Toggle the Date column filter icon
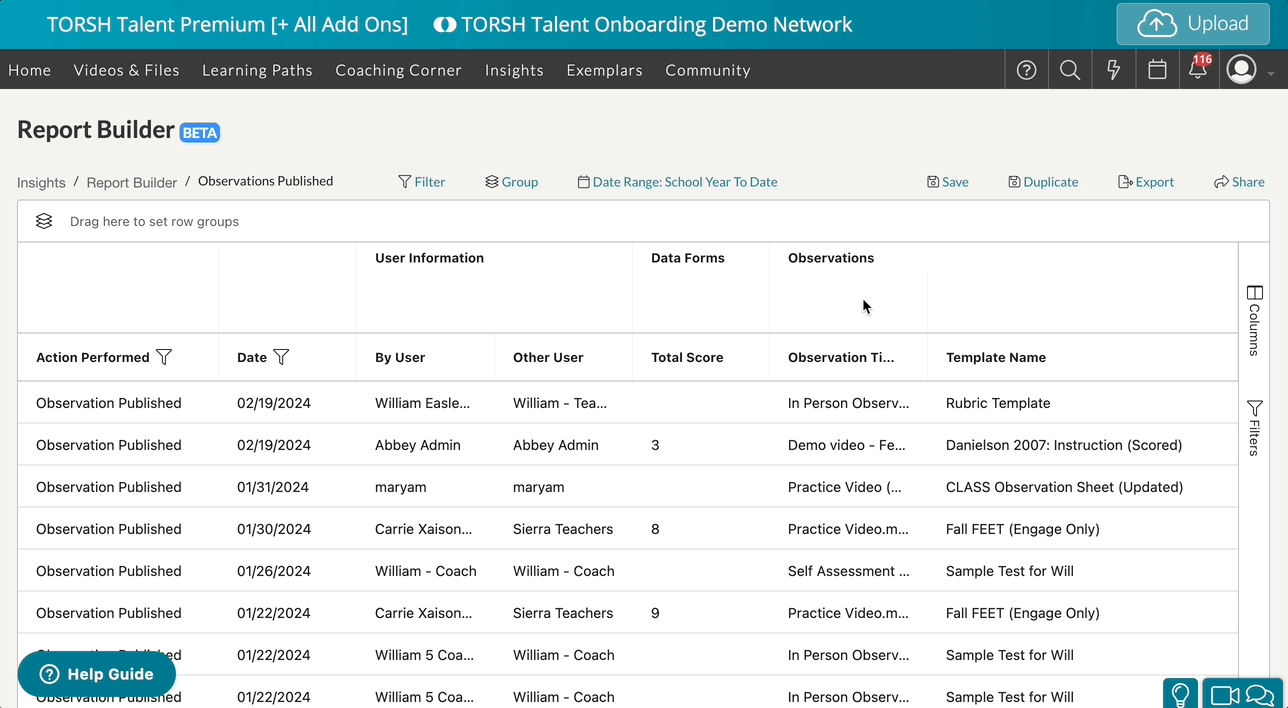The image size is (1288, 708). click(281, 357)
